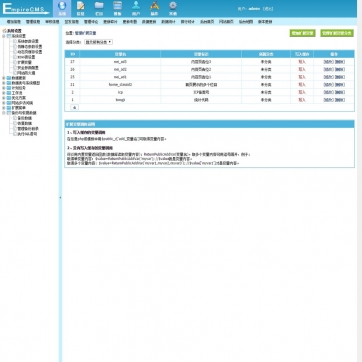Screen dimensions: 362x362
Task: Open the Columns folder icon in top bar
Action: click(x=99, y=9)
